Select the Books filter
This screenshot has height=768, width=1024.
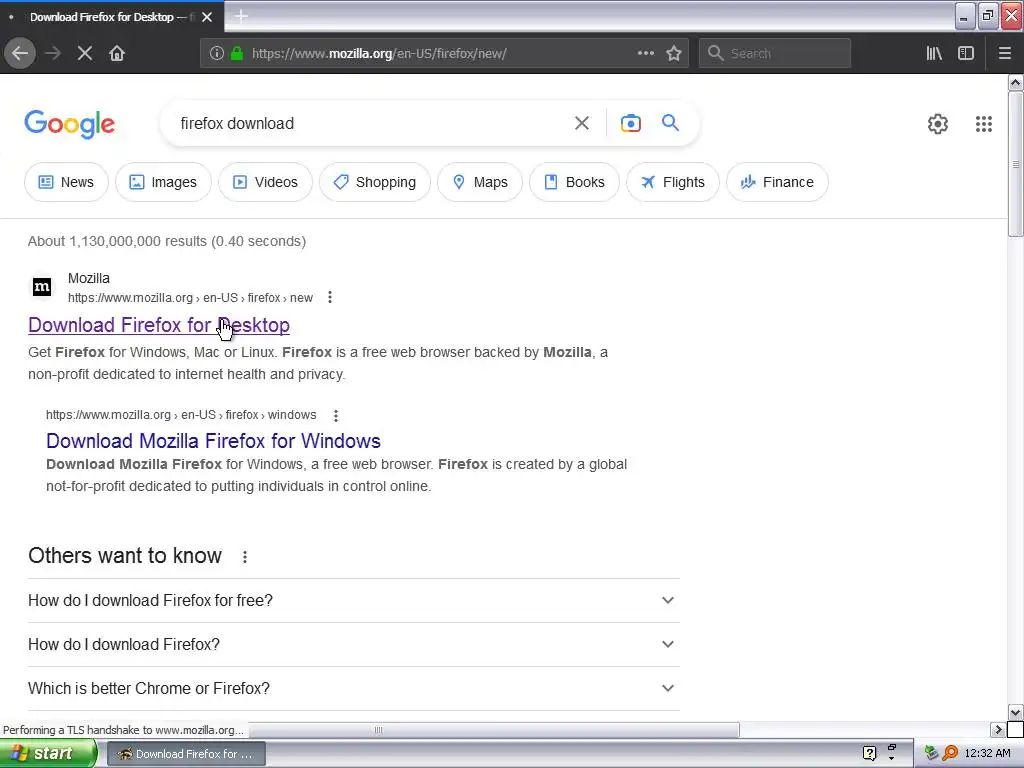(x=574, y=182)
